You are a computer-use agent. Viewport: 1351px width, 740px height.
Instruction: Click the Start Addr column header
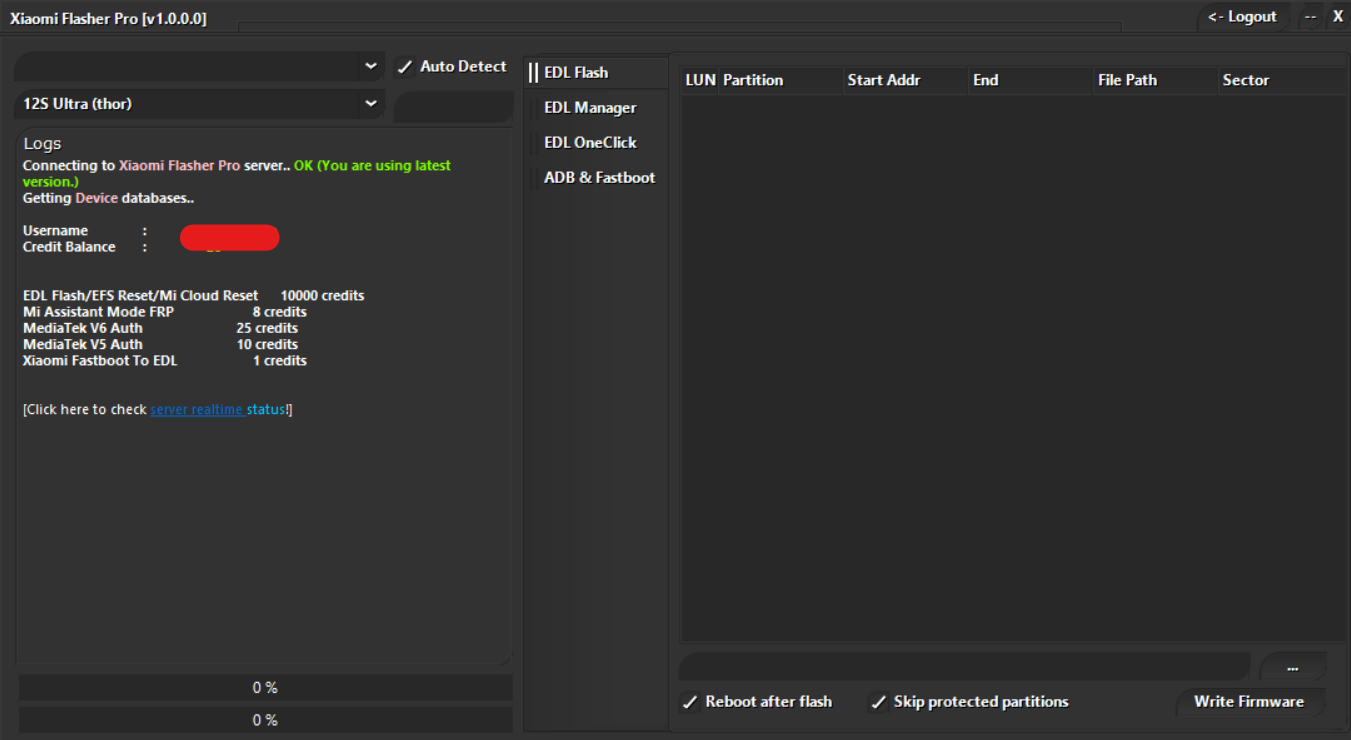point(884,80)
